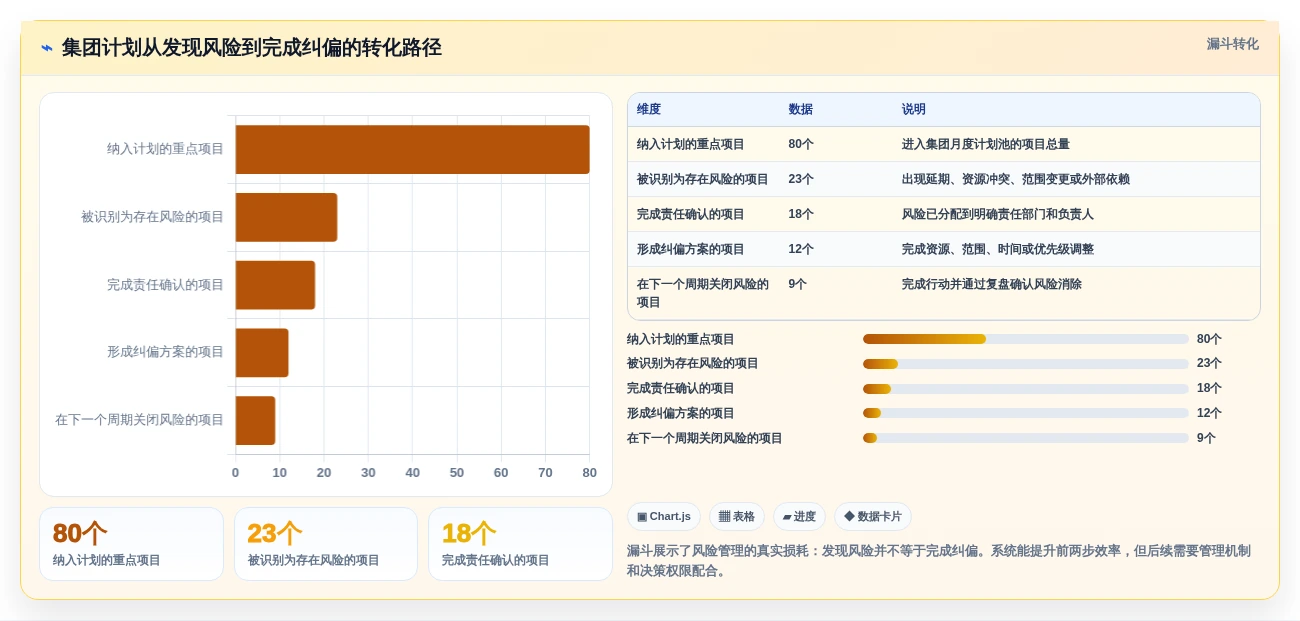Screen dimensions: 1300x621
Task: Click the progress bar showing 23个
Action: coord(1026,364)
